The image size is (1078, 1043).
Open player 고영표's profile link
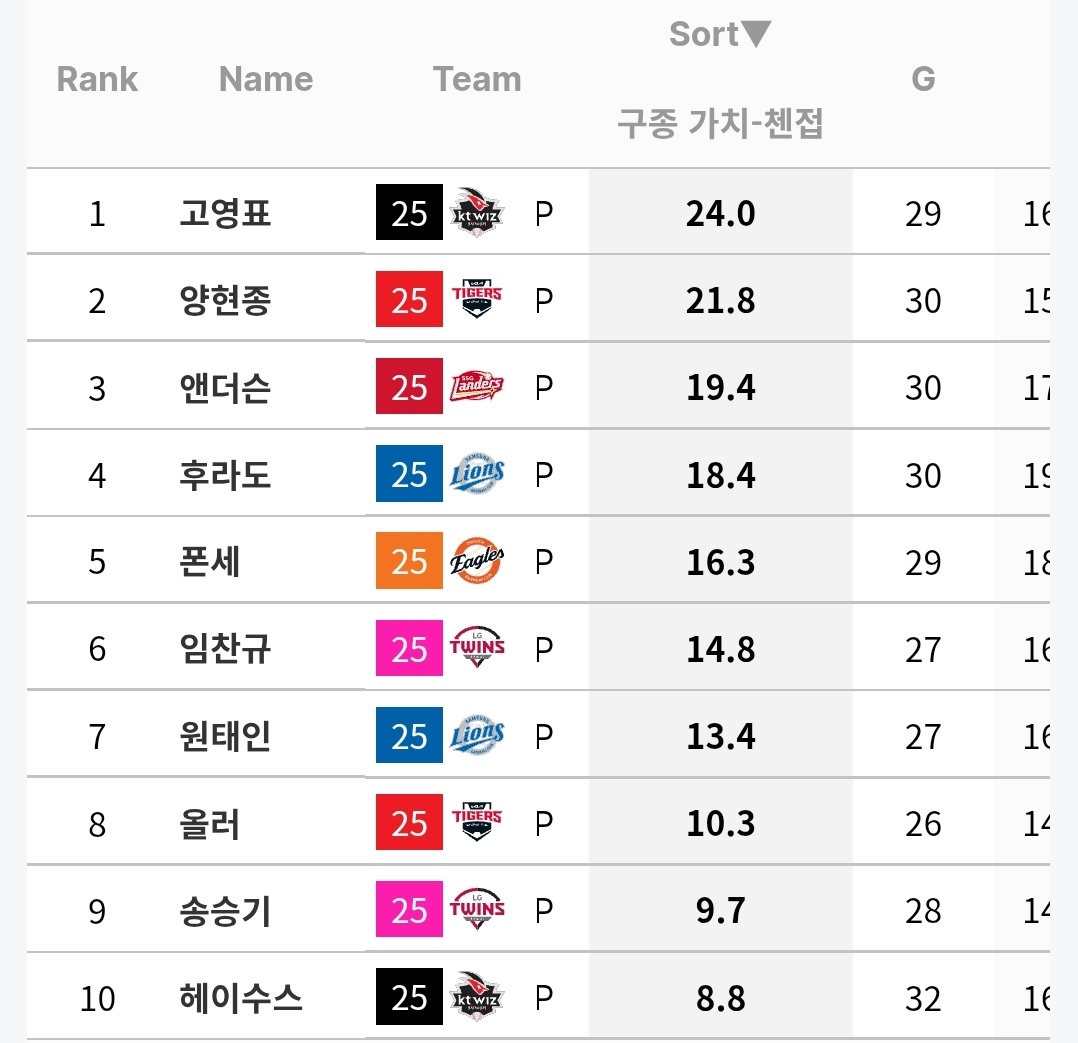click(x=225, y=213)
